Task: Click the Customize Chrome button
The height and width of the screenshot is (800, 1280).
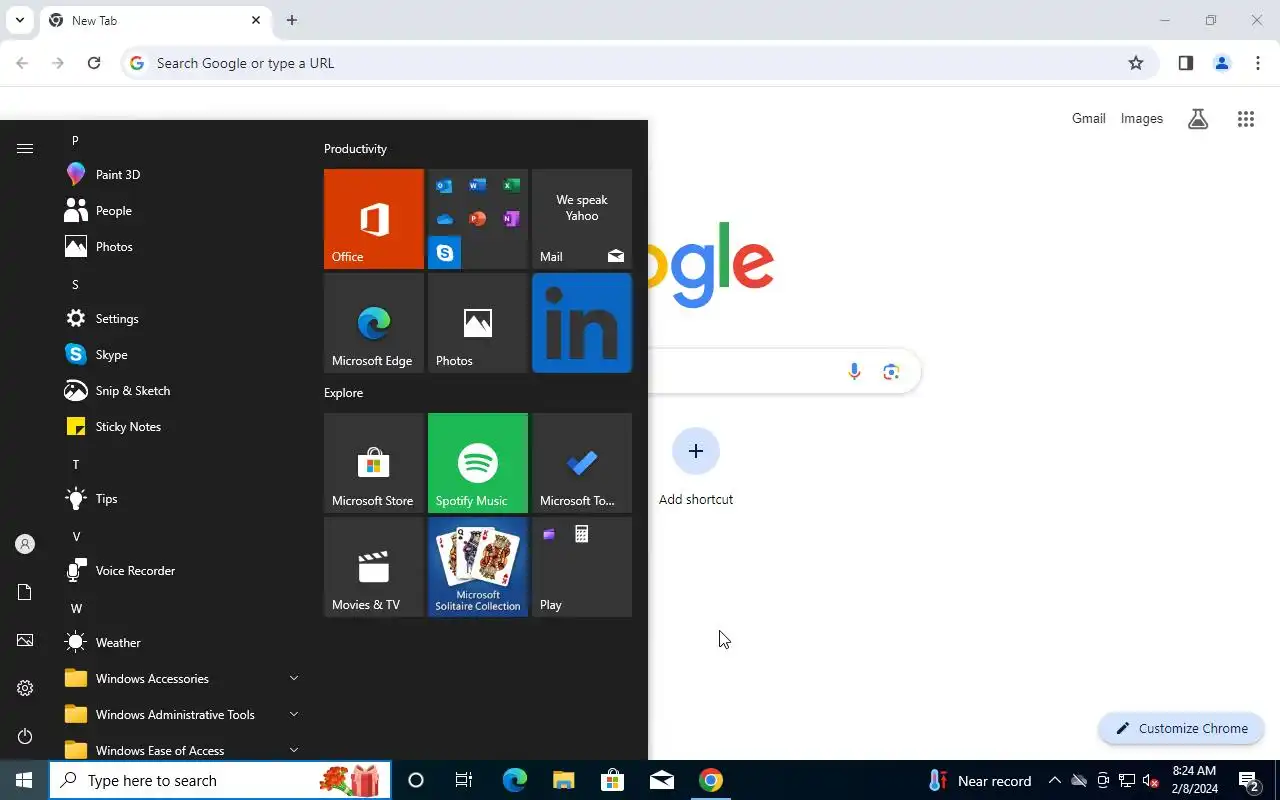Action: (x=1182, y=728)
